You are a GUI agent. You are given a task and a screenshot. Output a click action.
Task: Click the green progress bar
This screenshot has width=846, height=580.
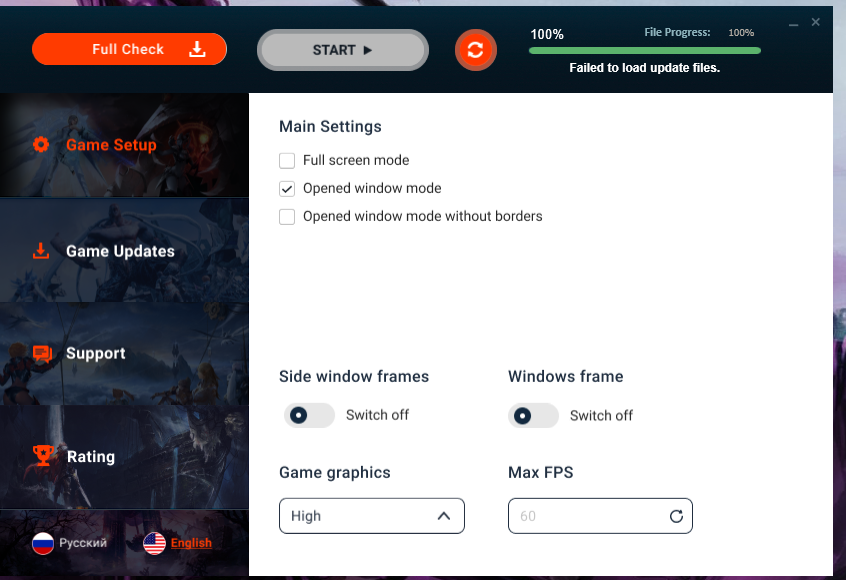[645, 51]
